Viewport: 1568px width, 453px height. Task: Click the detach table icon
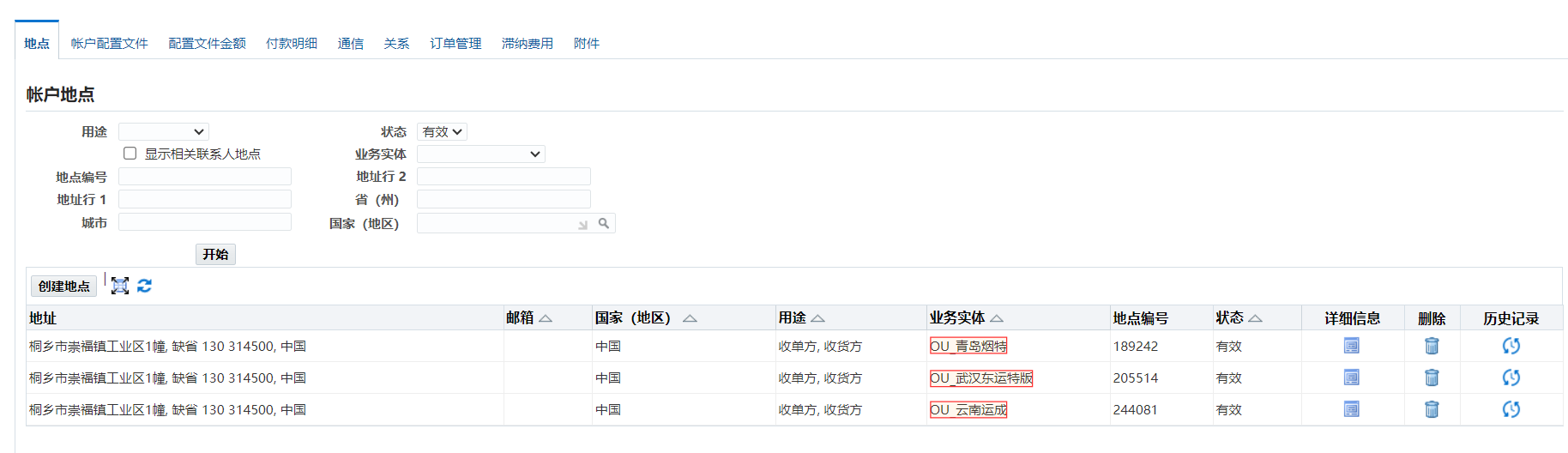pos(120,286)
